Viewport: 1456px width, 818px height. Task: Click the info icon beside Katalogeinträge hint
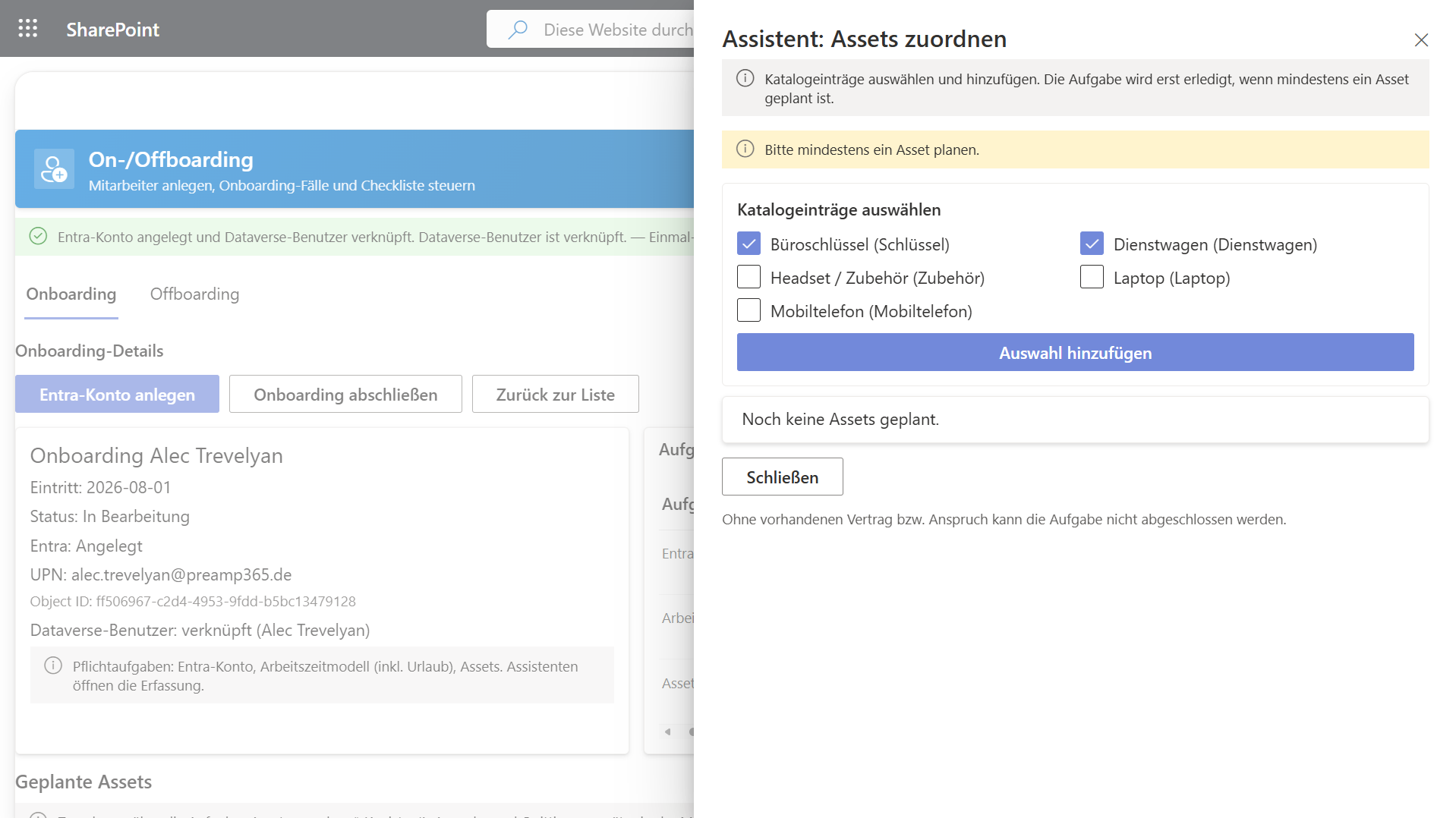pyautogui.click(x=745, y=78)
